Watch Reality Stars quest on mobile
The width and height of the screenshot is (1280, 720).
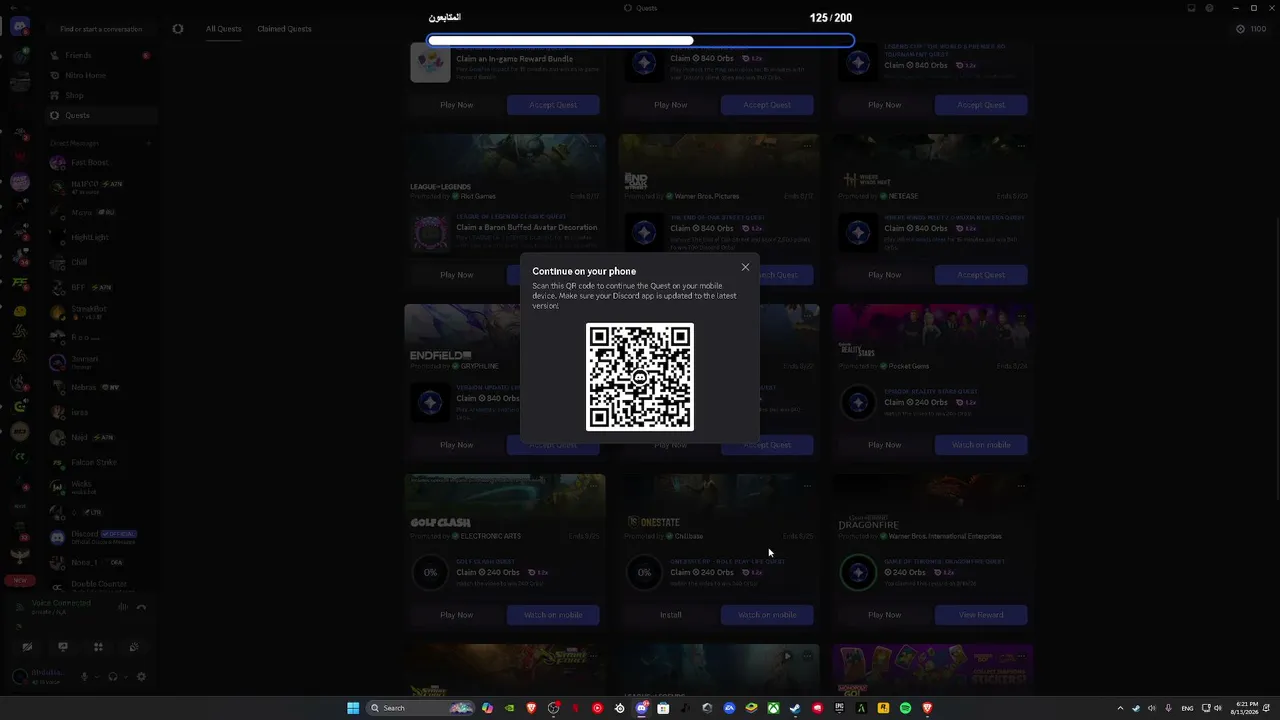[981, 445]
